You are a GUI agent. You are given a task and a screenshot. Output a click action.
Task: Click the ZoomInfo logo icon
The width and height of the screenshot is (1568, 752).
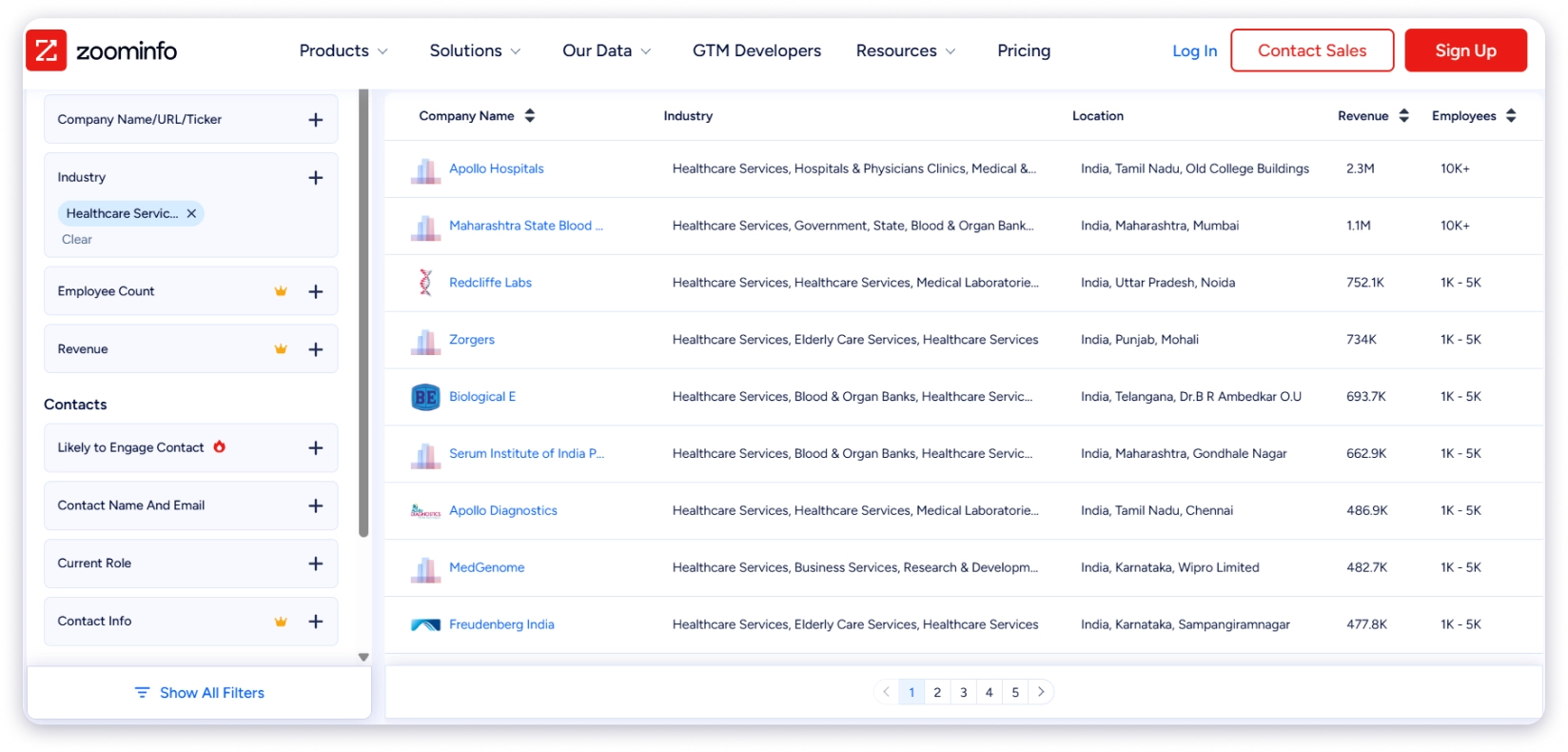46,50
